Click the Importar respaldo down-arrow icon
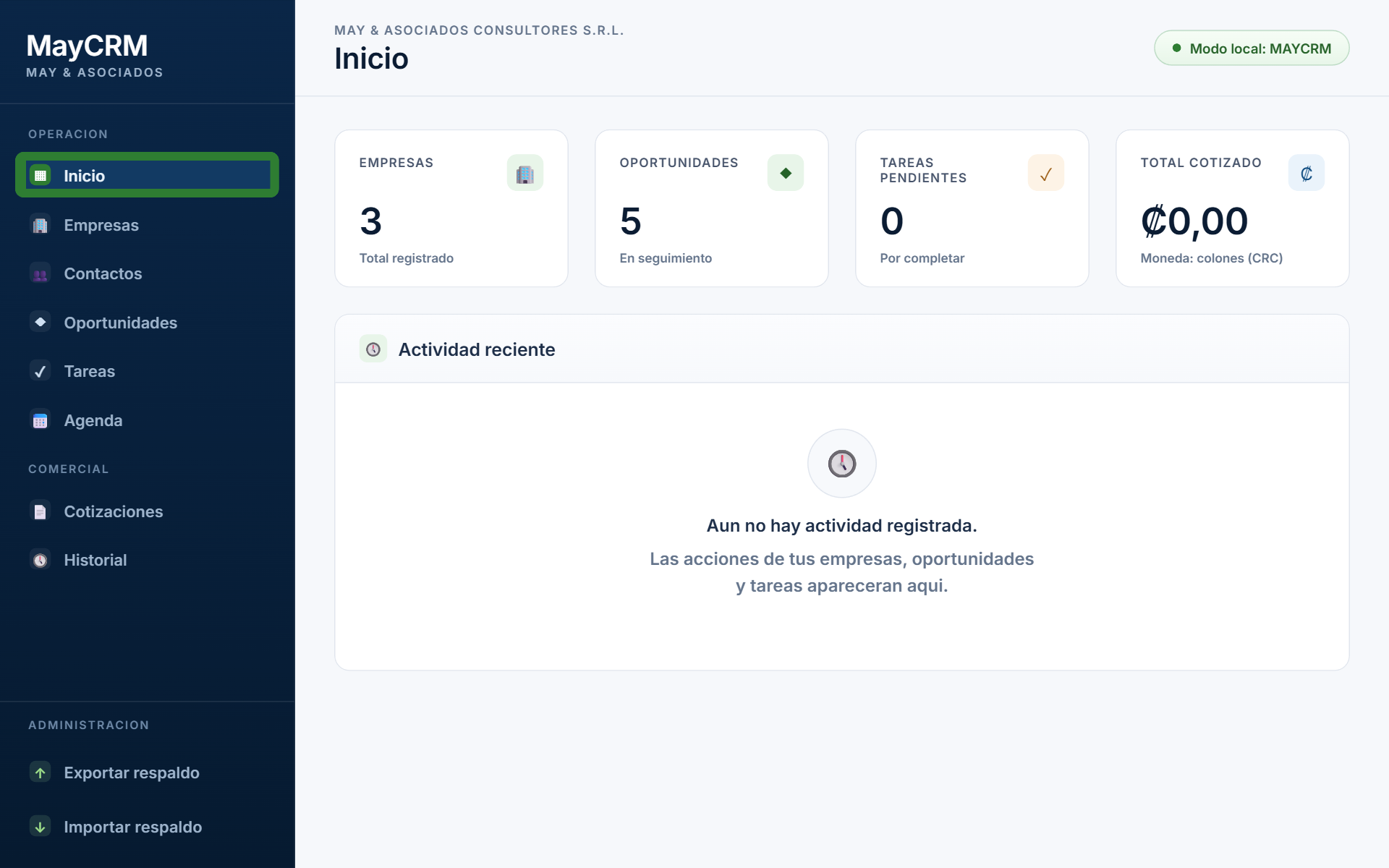This screenshot has width=1389, height=868. 41,827
